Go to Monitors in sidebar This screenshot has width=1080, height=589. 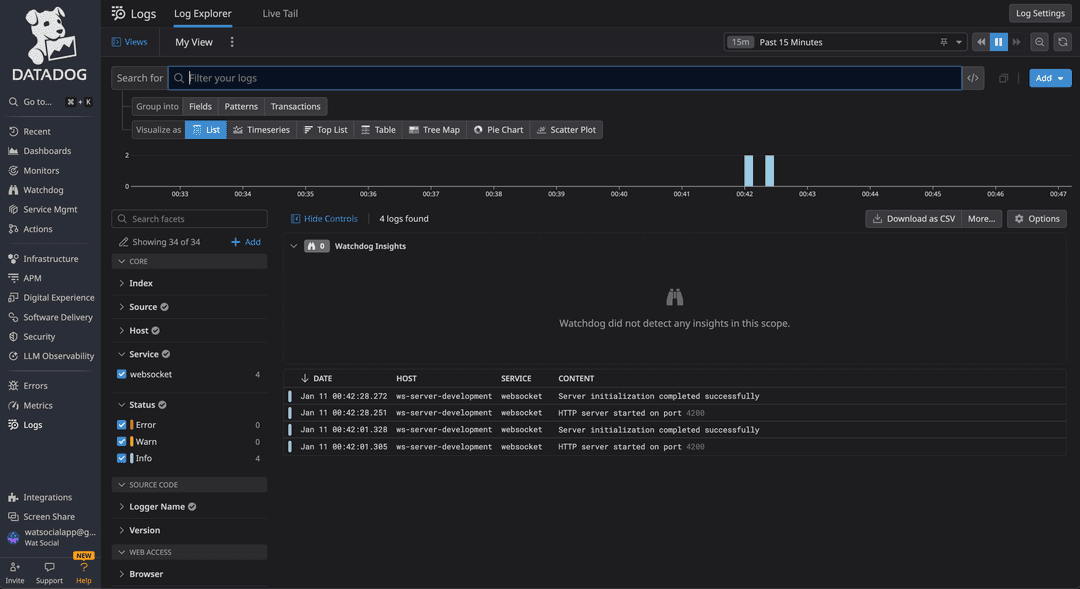[x=34, y=171]
